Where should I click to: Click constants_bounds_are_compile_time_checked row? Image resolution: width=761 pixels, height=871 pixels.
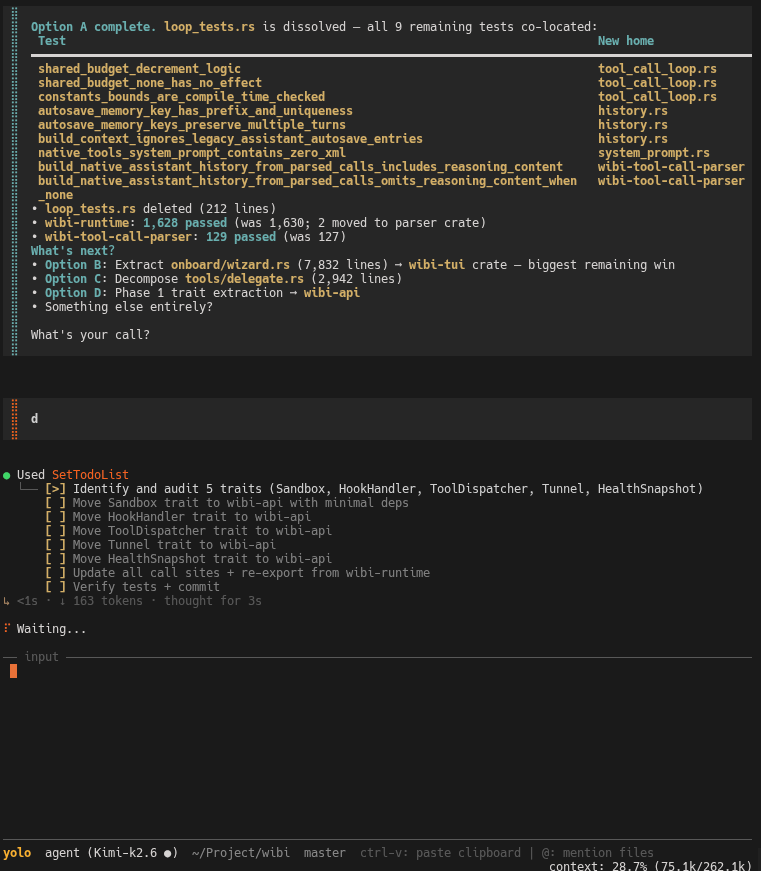pyautogui.click(x=182, y=97)
